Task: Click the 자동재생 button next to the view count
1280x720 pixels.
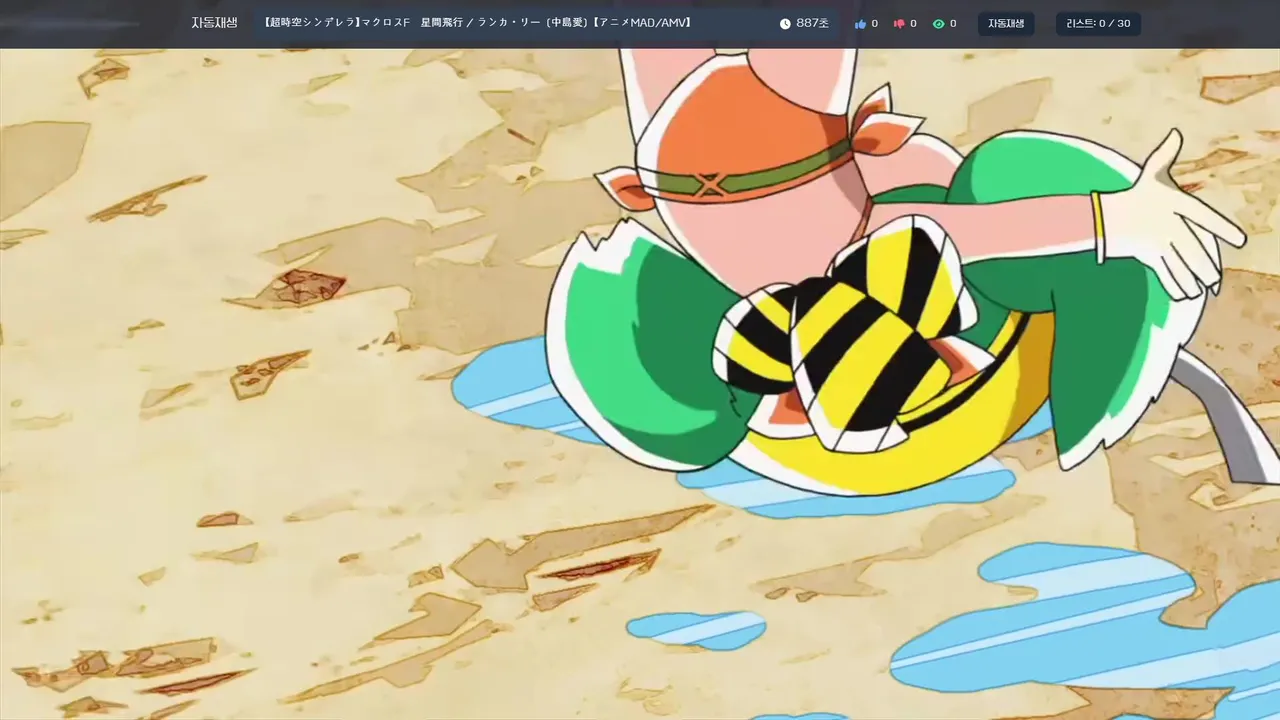Action: 1006,23
